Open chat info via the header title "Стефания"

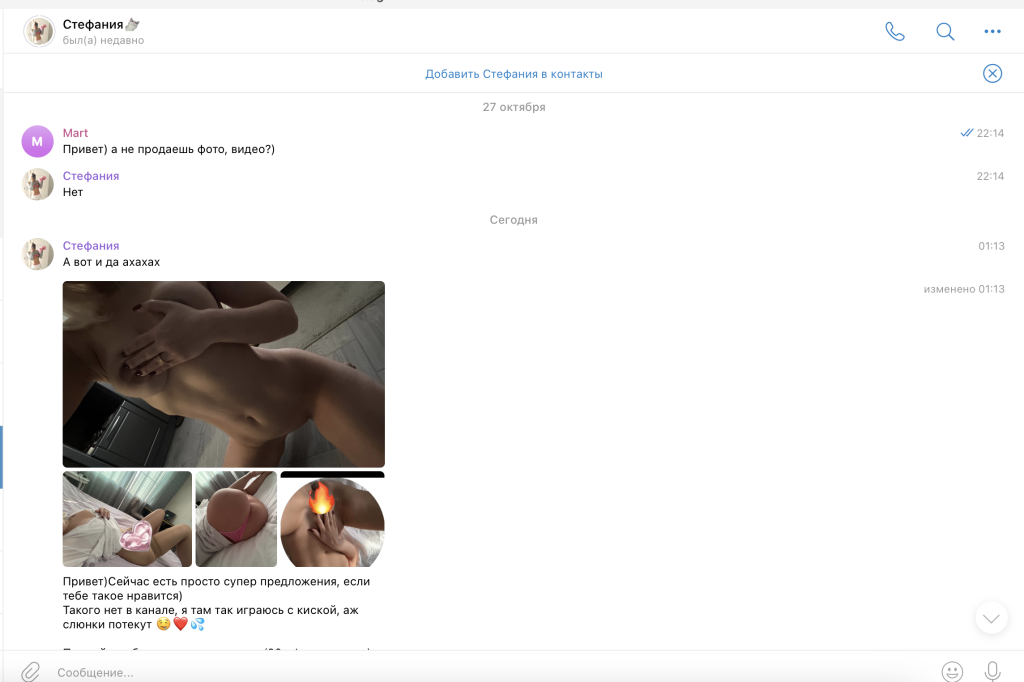tap(94, 24)
